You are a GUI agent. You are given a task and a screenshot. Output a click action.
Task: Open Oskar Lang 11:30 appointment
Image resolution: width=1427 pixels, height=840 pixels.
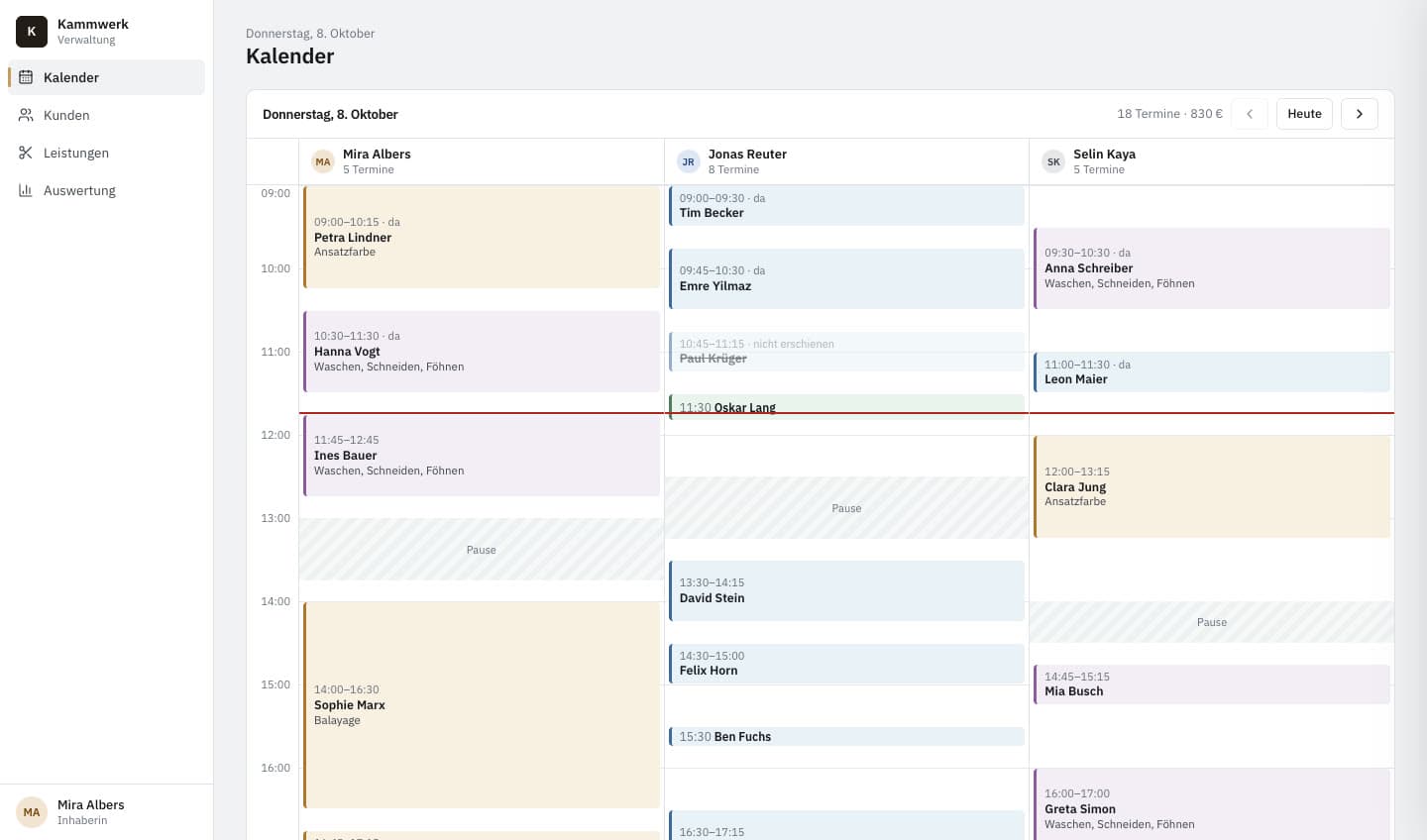[x=846, y=407]
